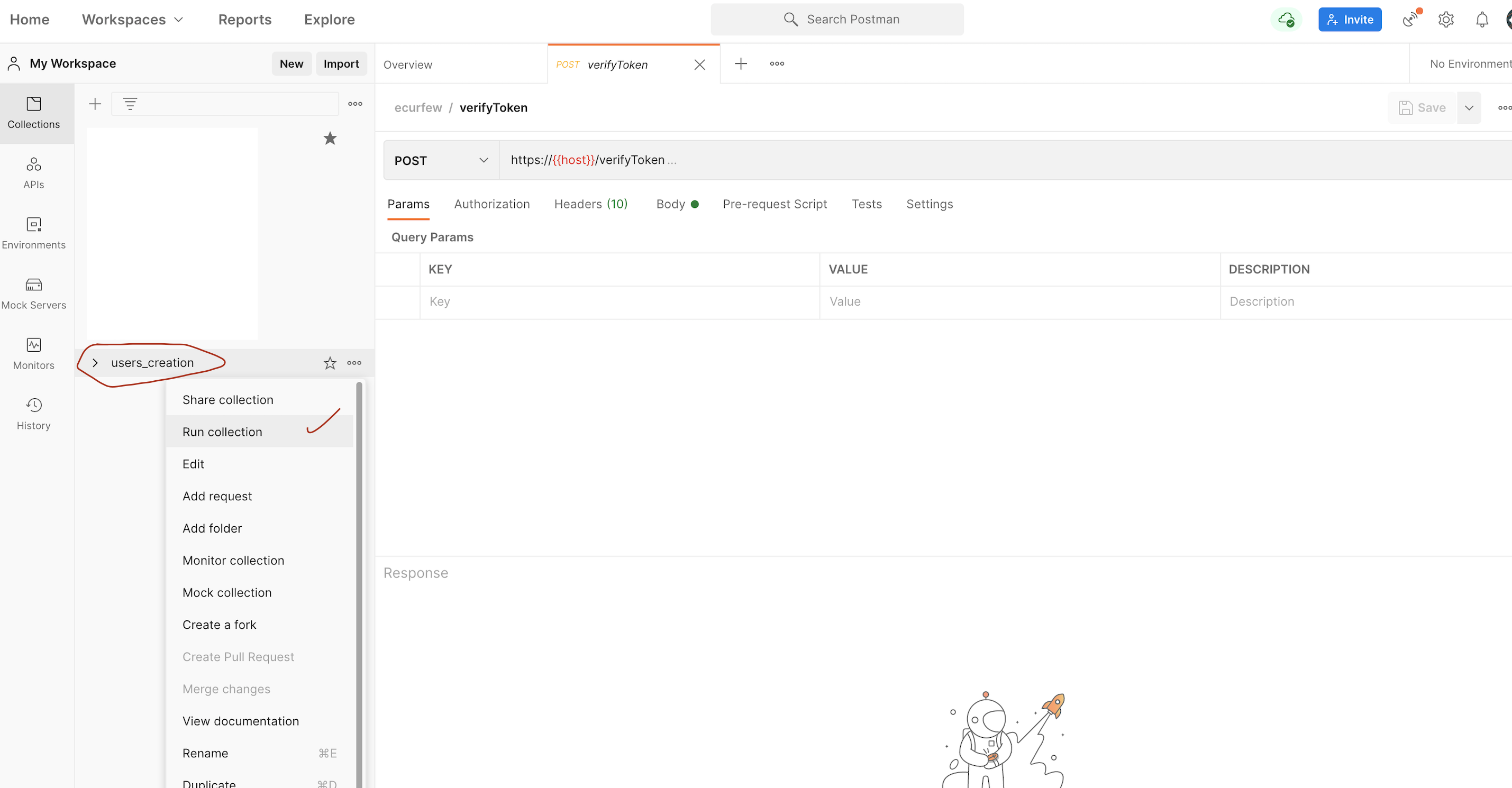Choose Mock collection from context menu
The height and width of the screenshot is (788, 1512).
(260, 593)
